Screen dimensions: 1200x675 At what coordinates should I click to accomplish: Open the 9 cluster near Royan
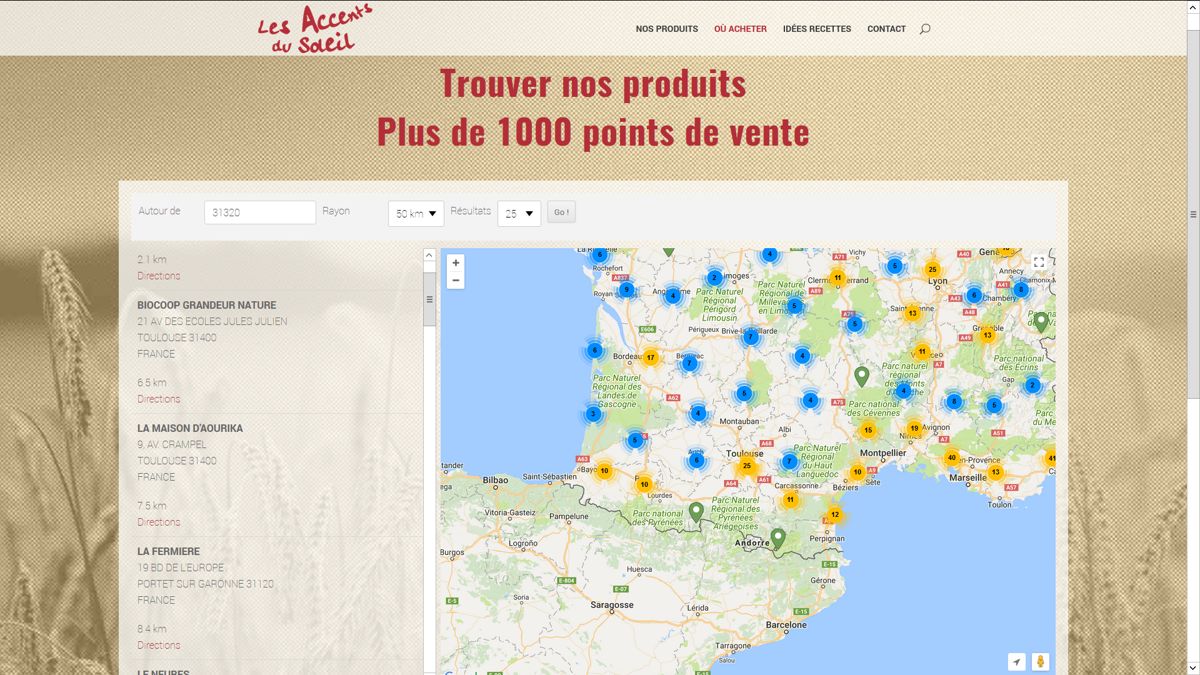click(x=626, y=290)
